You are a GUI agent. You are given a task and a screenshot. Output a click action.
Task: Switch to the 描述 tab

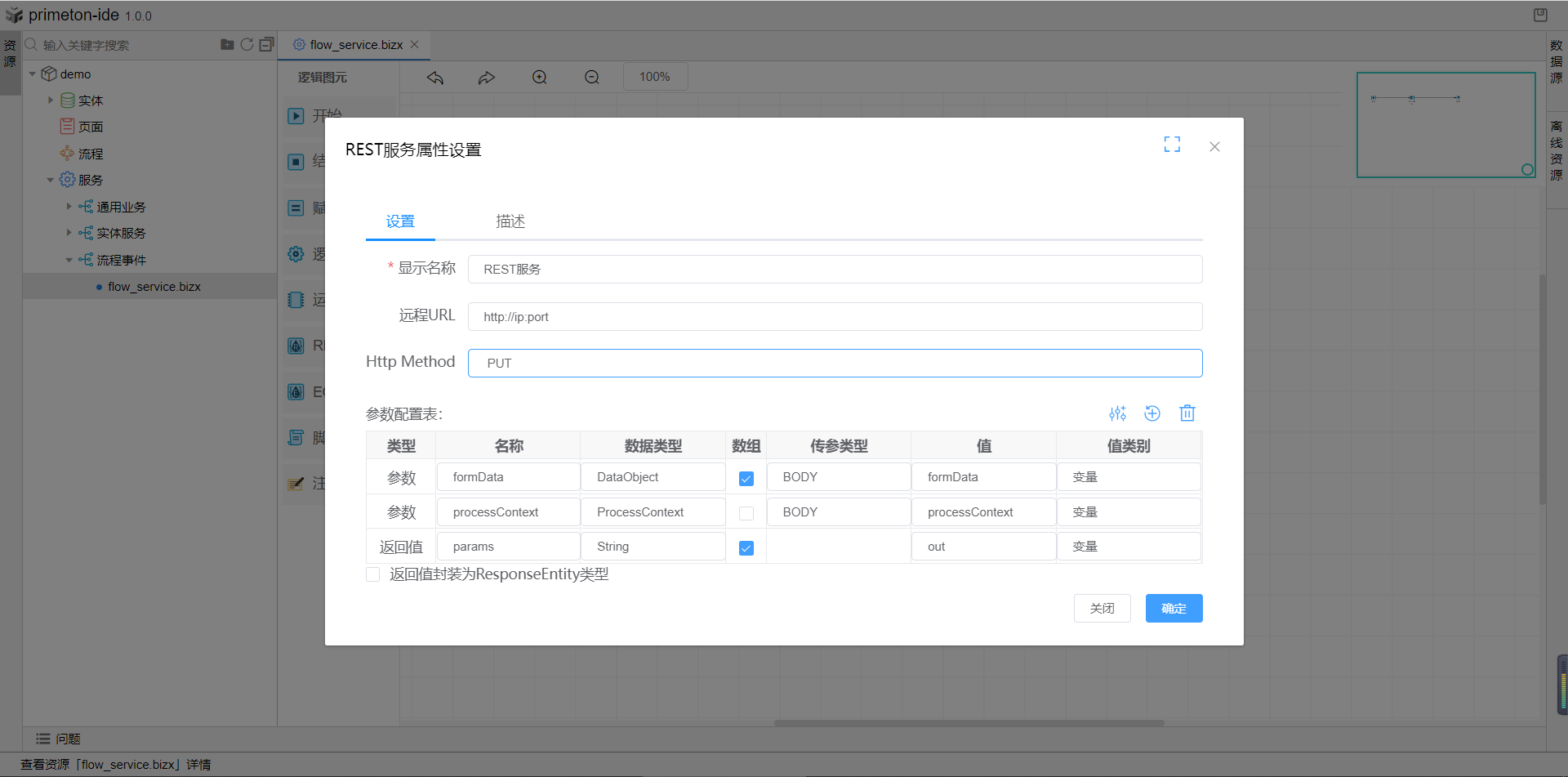(x=510, y=221)
